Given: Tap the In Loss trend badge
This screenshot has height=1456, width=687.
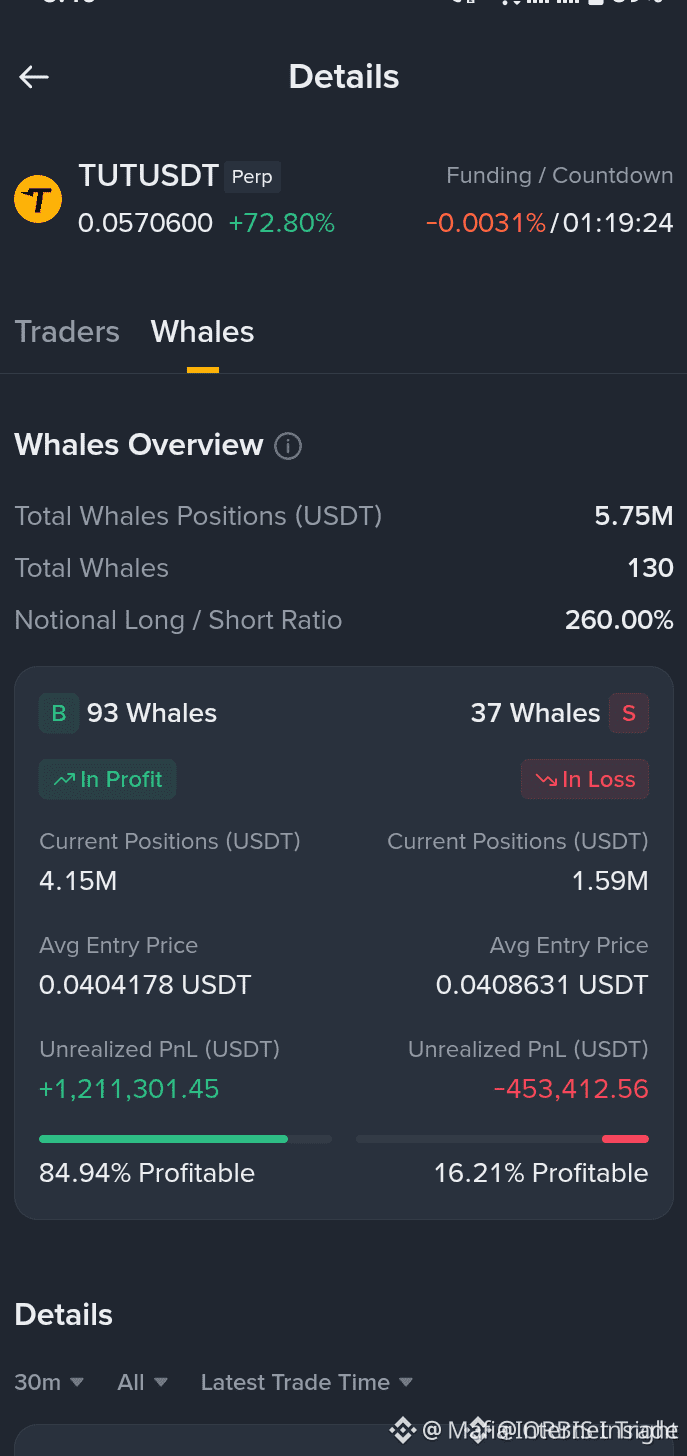Looking at the screenshot, I should pos(585,779).
